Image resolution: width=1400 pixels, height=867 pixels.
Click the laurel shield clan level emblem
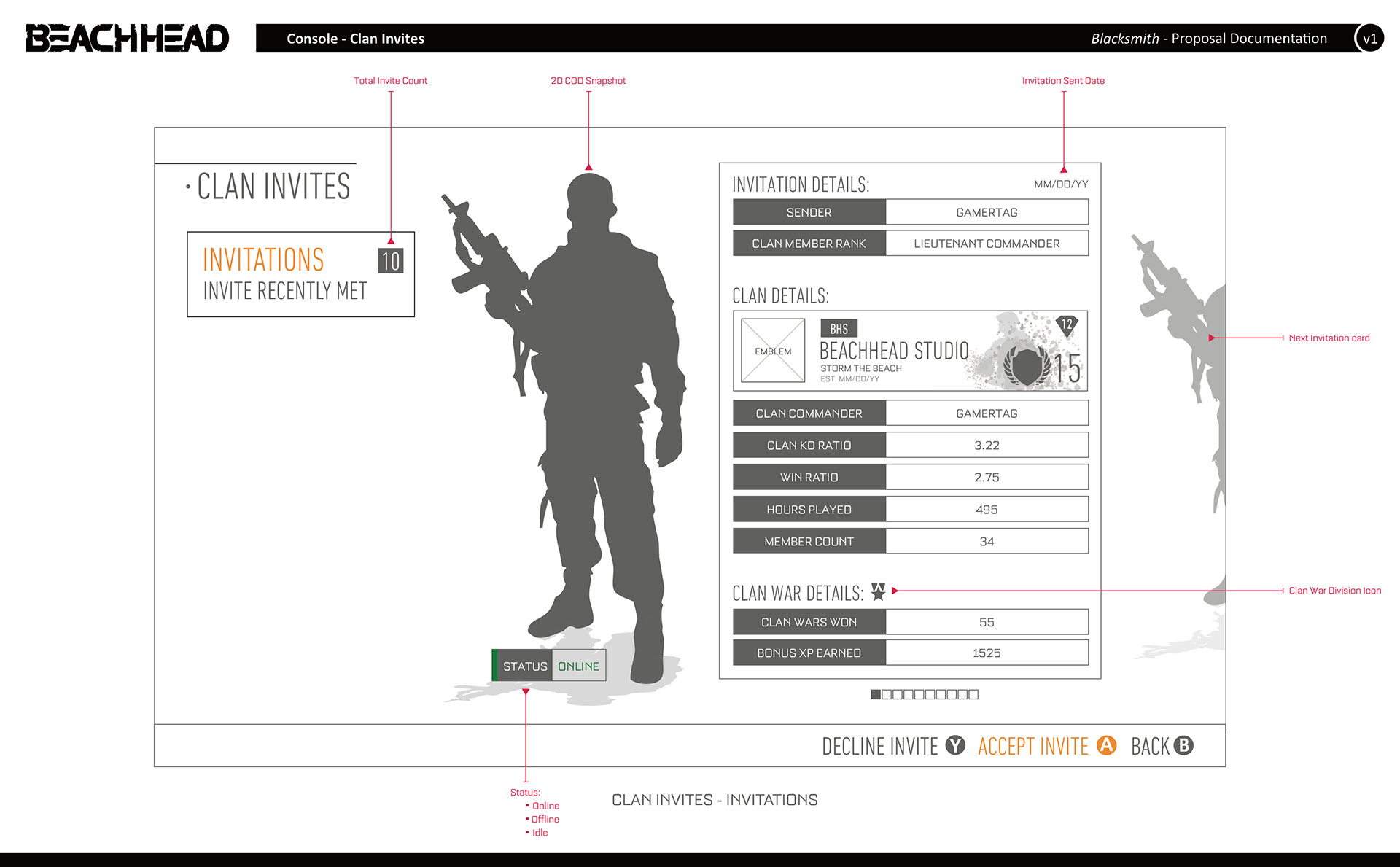point(1027,365)
